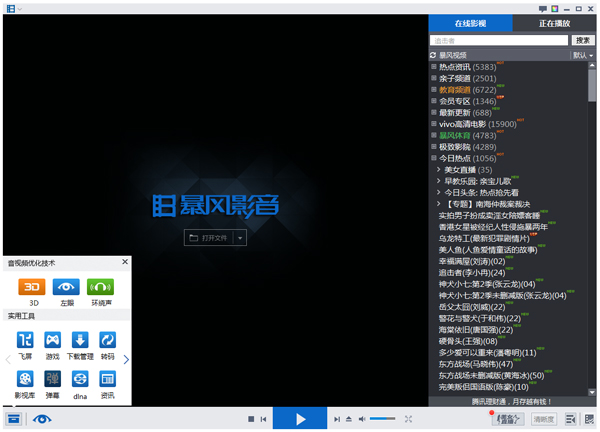Switch to the 在线影视 tab
The height and width of the screenshot is (432, 600).
point(470,23)
